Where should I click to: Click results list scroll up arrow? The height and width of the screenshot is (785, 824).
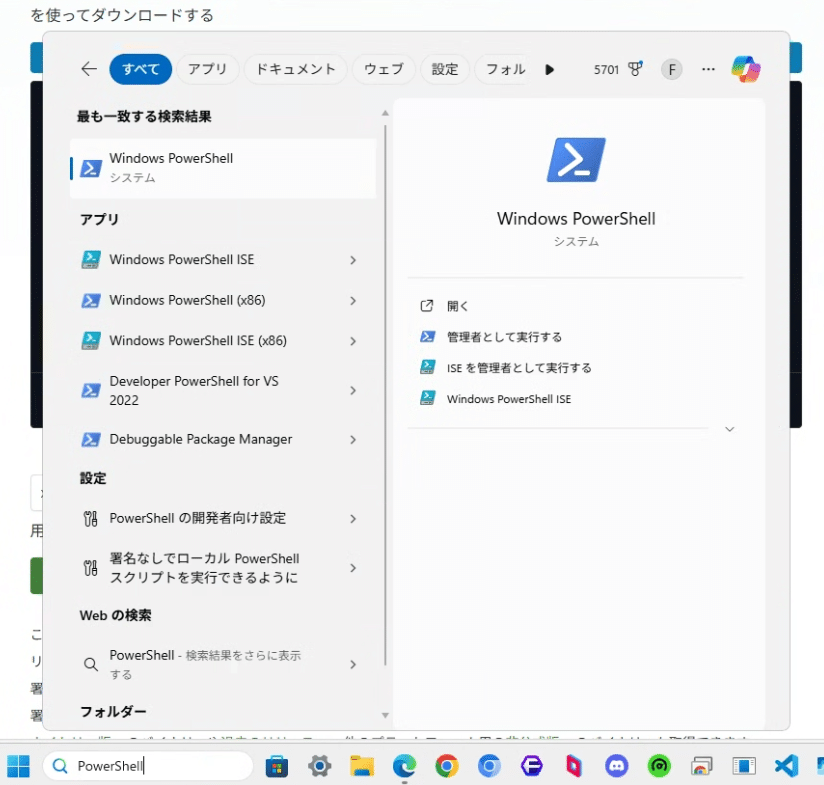tap(385, 113)
